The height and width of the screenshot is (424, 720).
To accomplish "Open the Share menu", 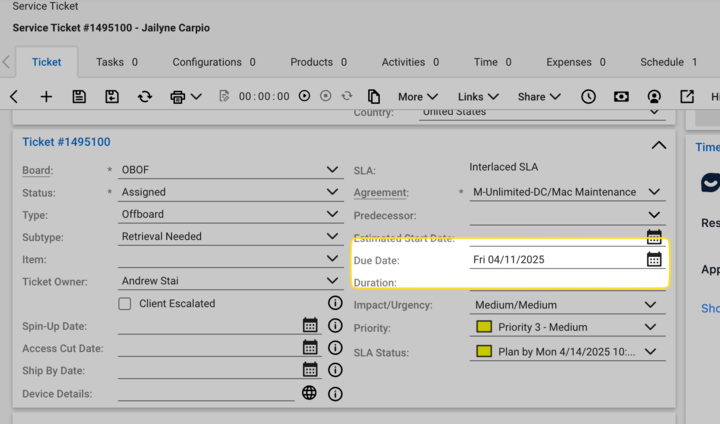I will 539,97.
